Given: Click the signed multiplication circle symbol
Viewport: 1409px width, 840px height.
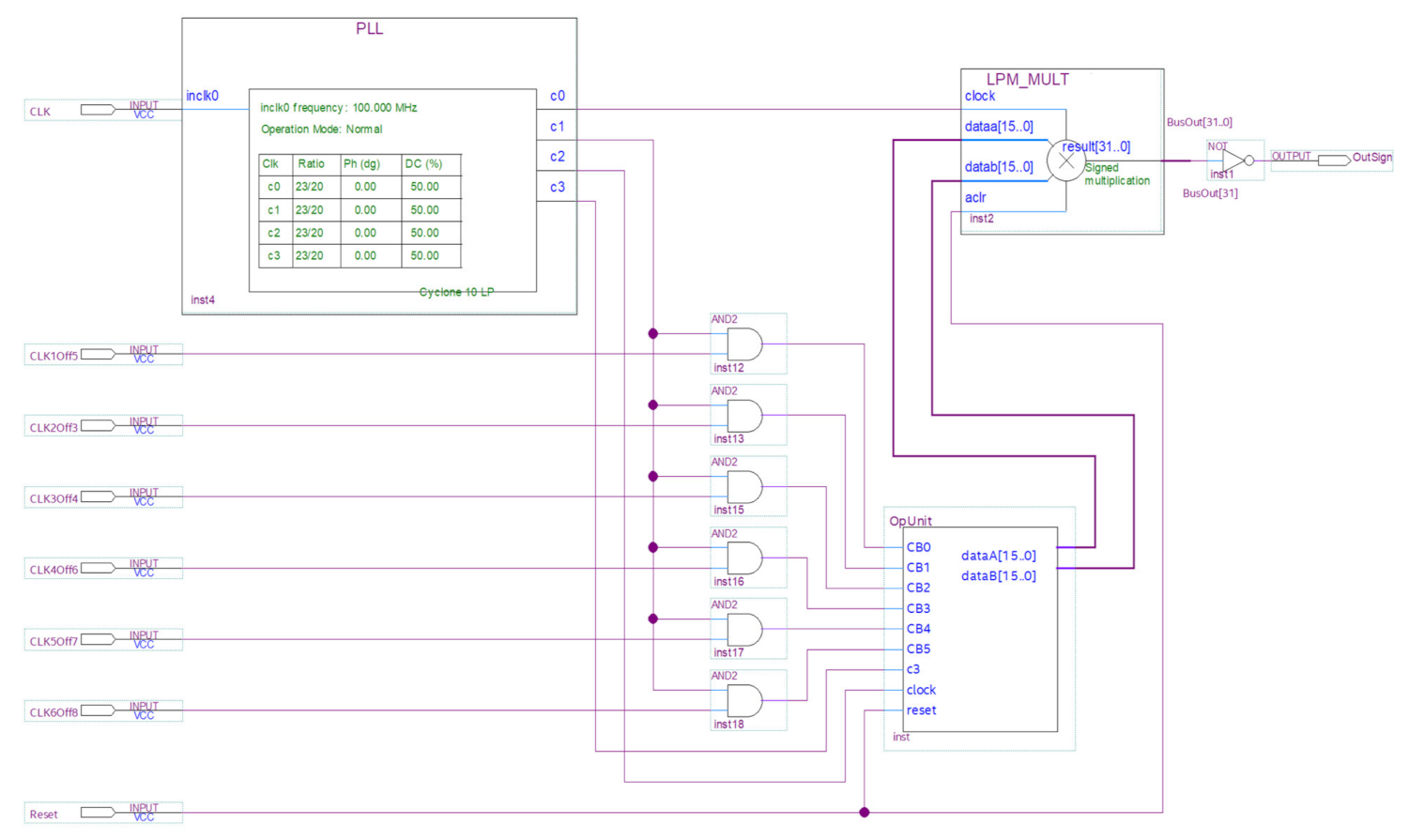Looking at the screenshot, I should tap(1064, 161).
